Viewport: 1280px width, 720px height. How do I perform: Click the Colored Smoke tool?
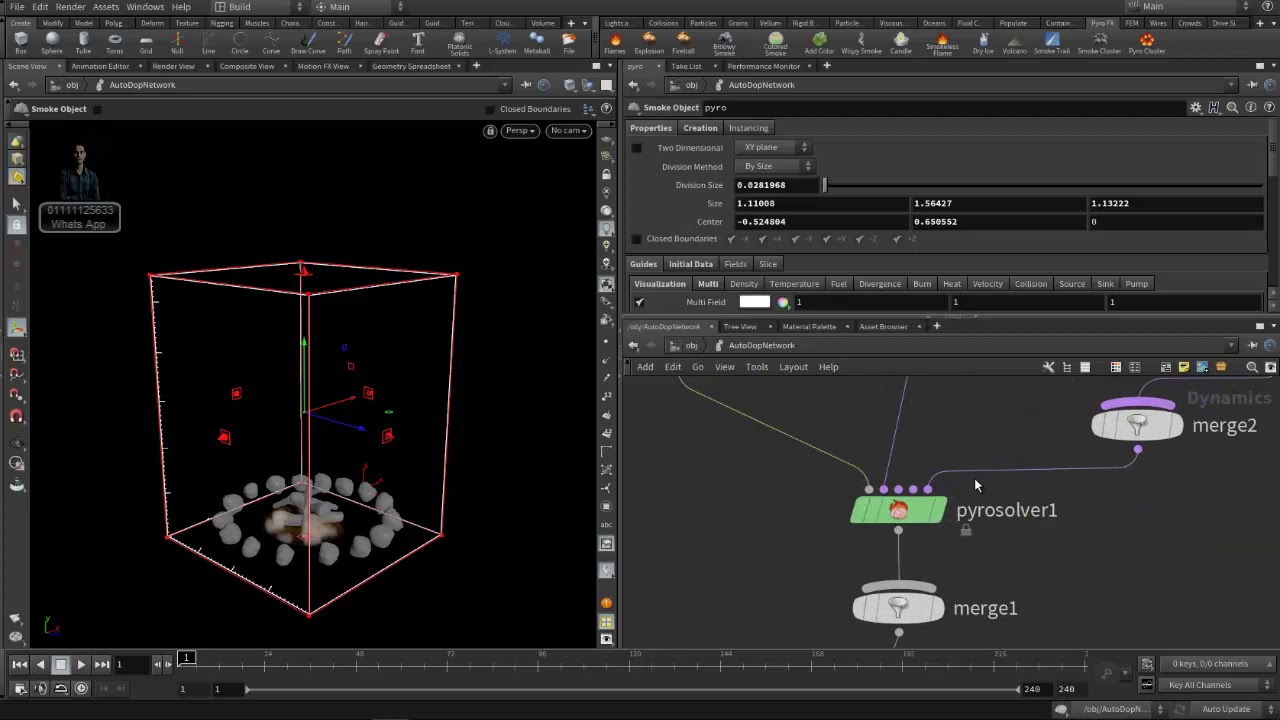(776, 44)
